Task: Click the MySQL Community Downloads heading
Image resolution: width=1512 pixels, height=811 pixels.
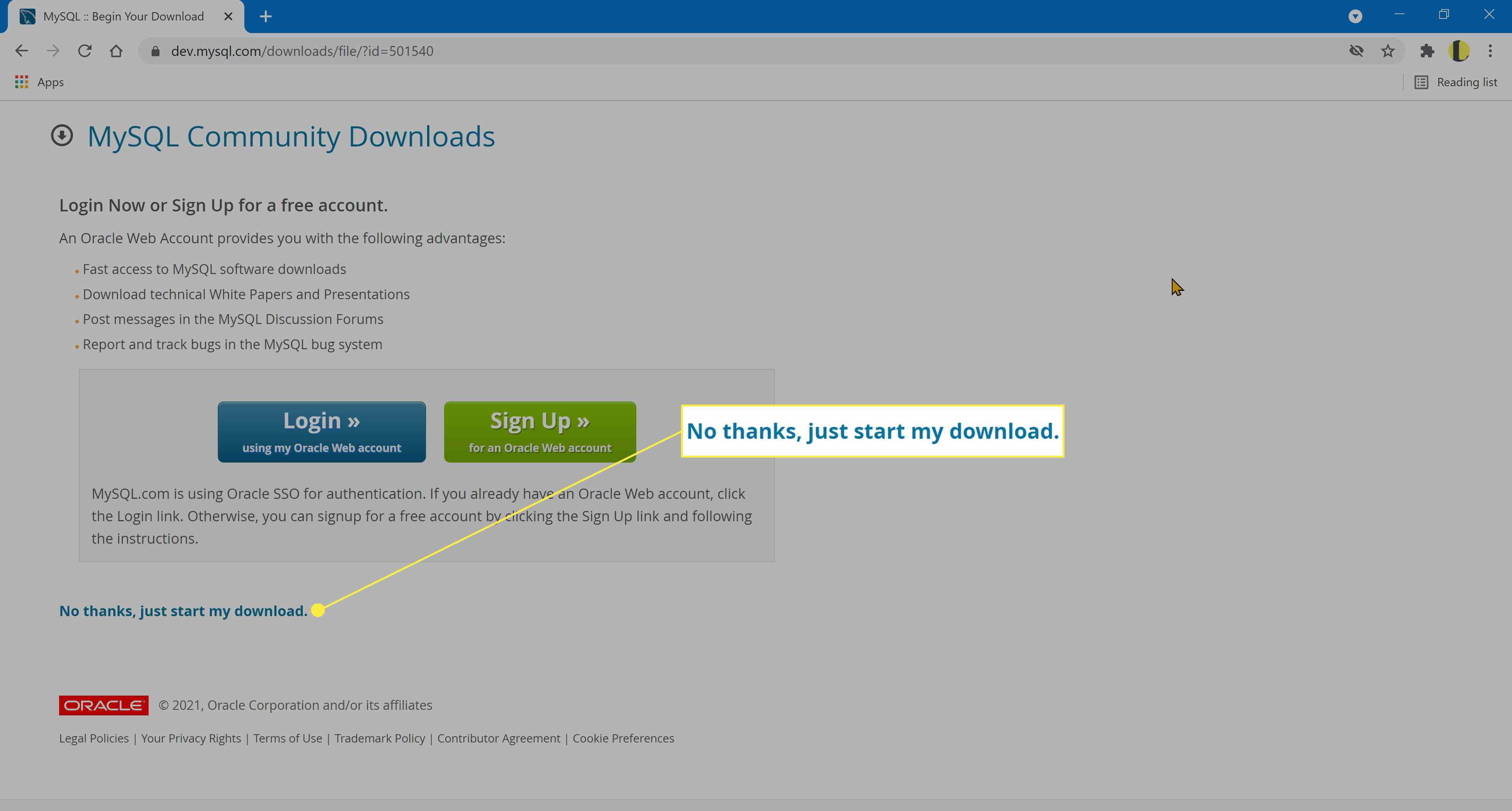Action: click(291, 136)
